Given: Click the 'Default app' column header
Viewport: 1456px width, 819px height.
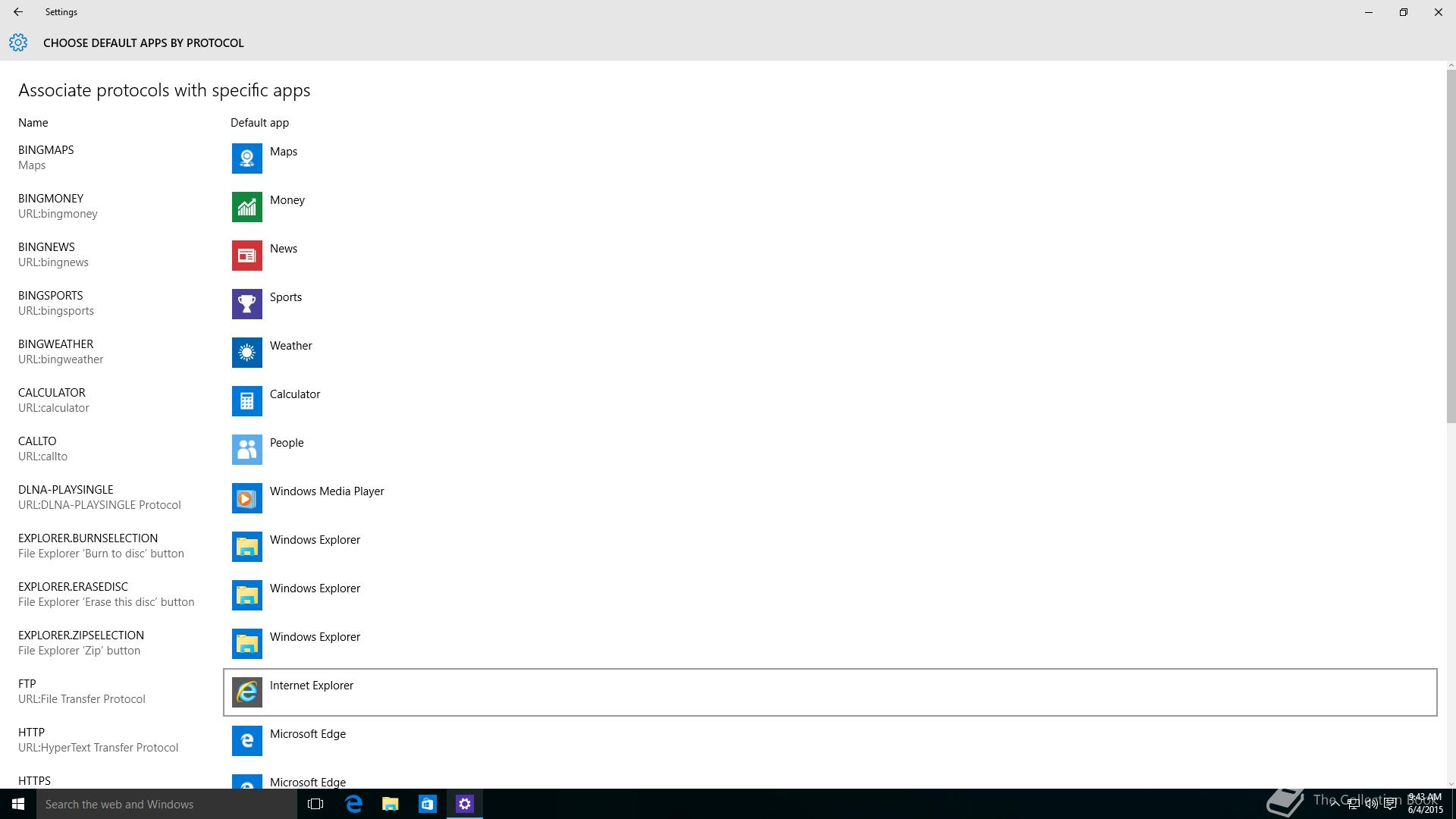Looking at the screenshot, I should tap(259, 123).
